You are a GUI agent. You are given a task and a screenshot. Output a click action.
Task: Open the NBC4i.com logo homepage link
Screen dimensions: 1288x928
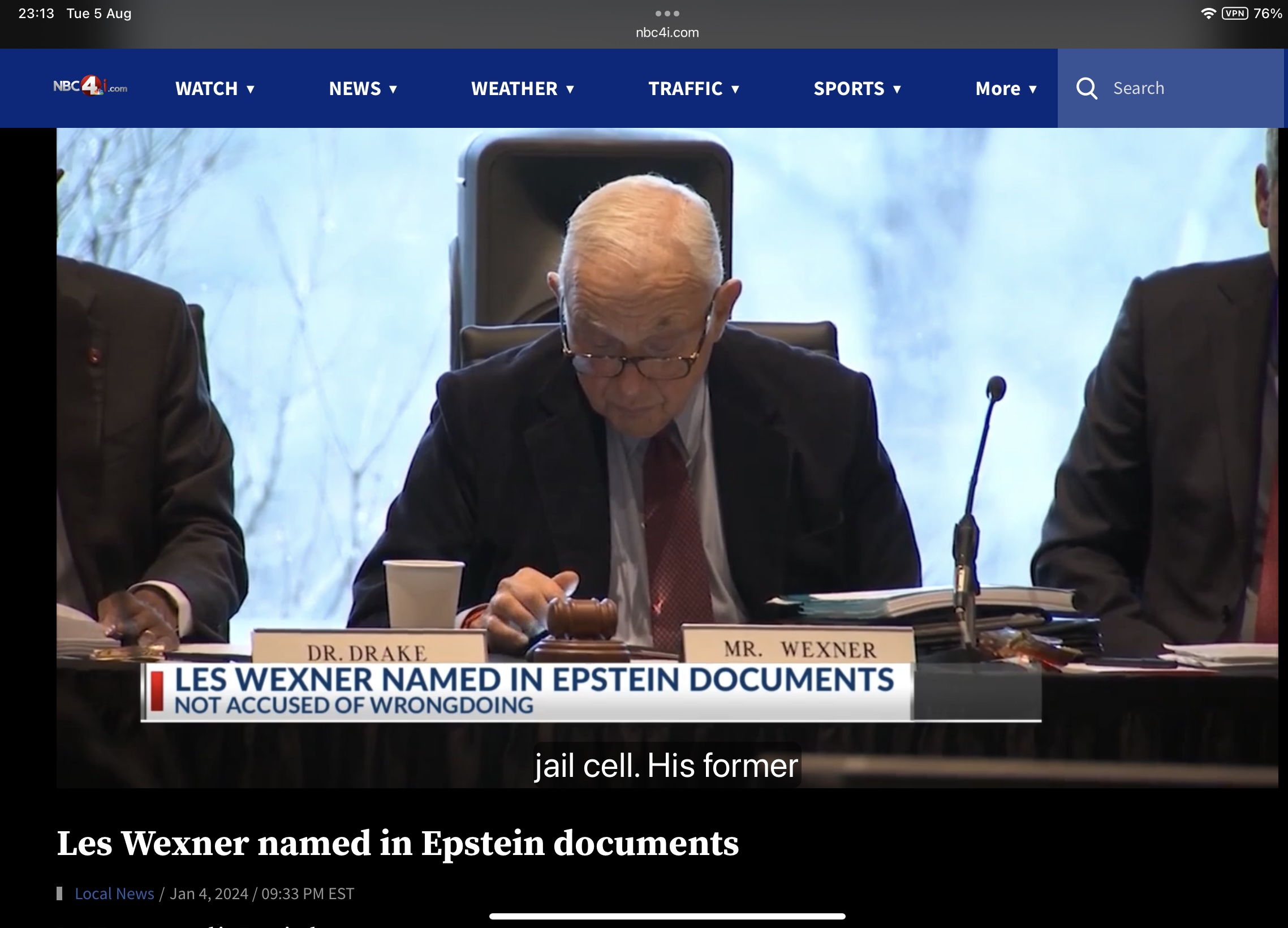click(x=91, y=87)
